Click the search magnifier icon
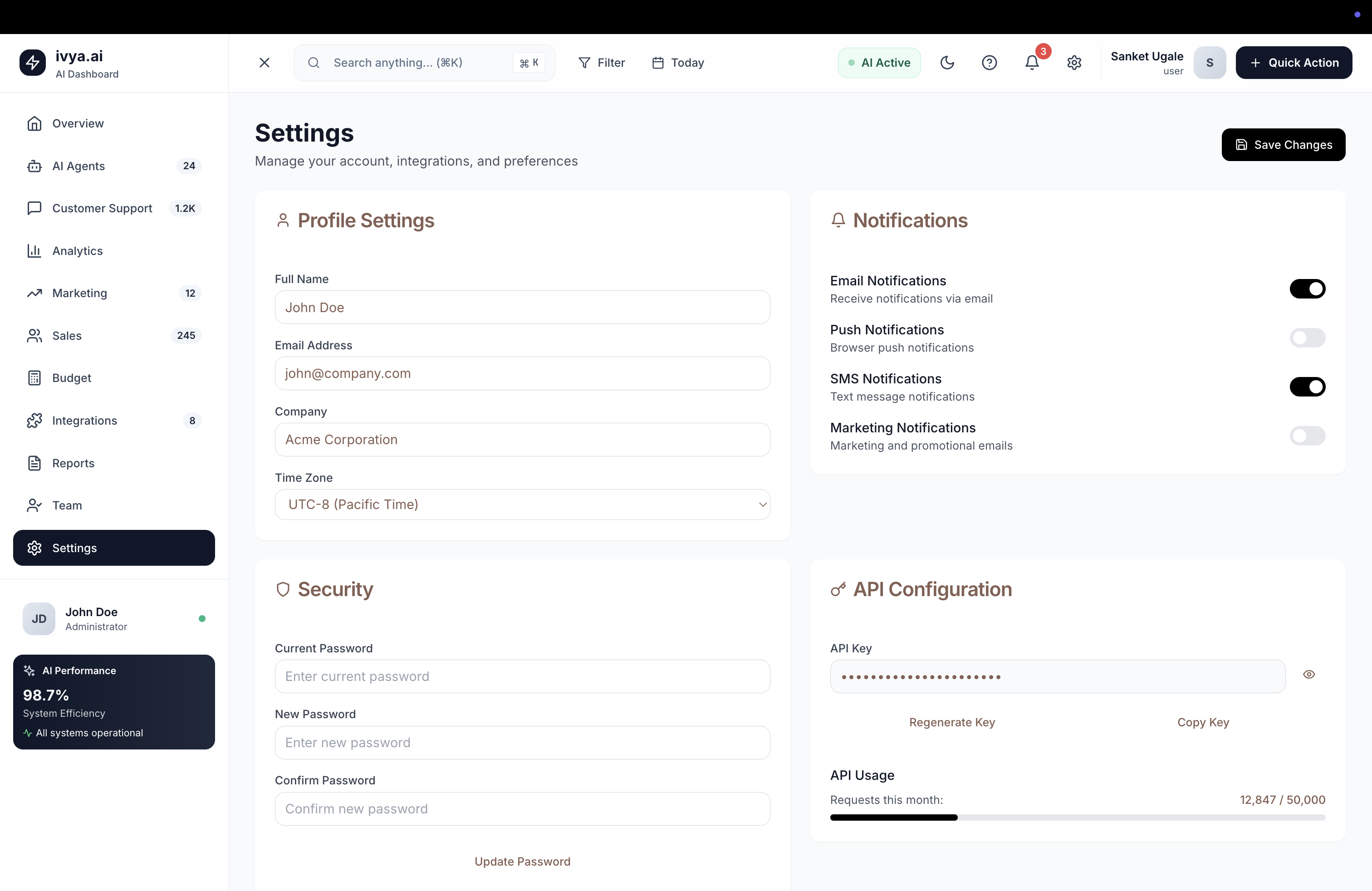The image size is (1372, 891). 314,62
